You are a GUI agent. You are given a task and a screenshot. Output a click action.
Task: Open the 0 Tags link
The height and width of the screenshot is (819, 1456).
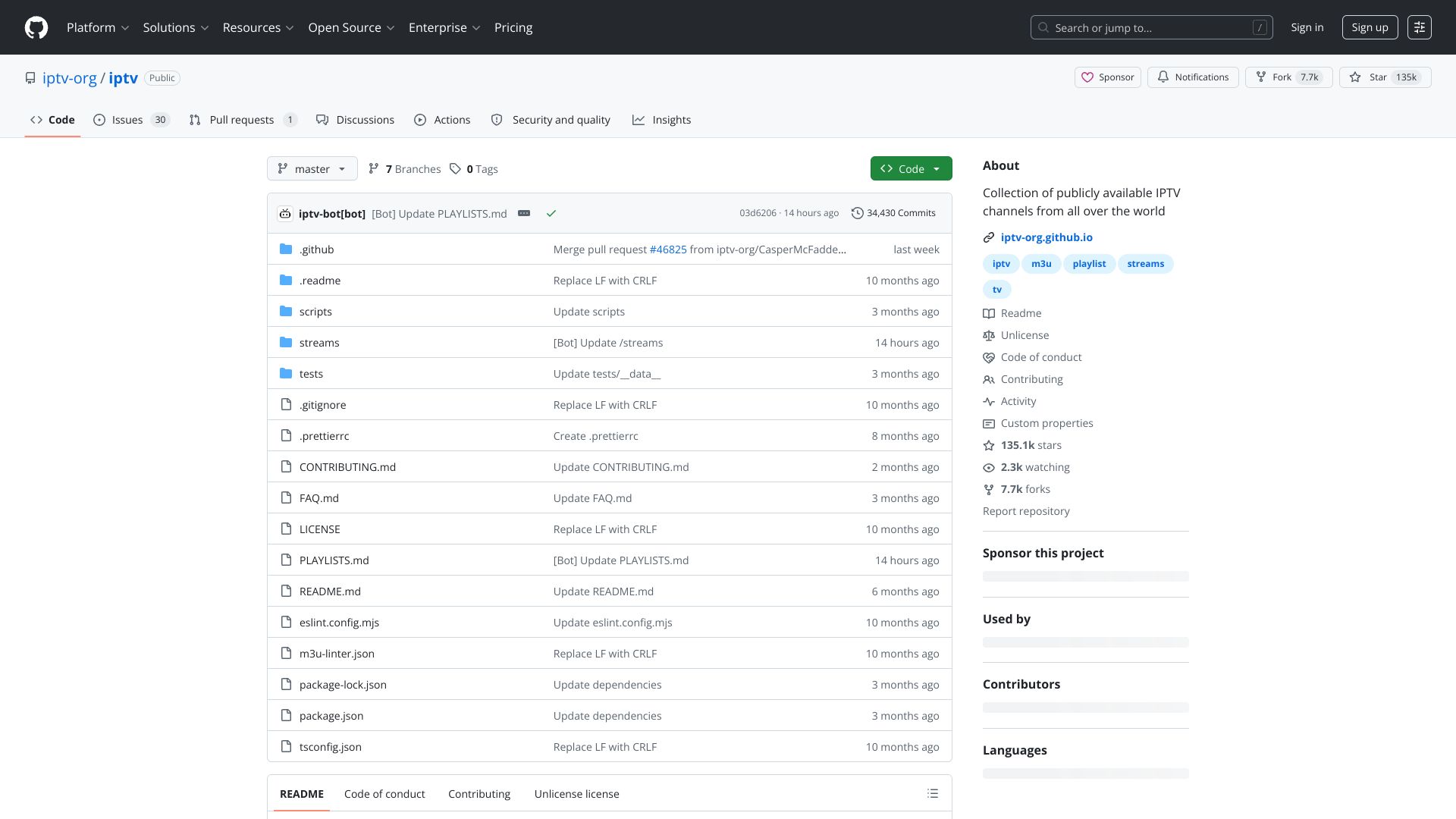tap(474, 168)
